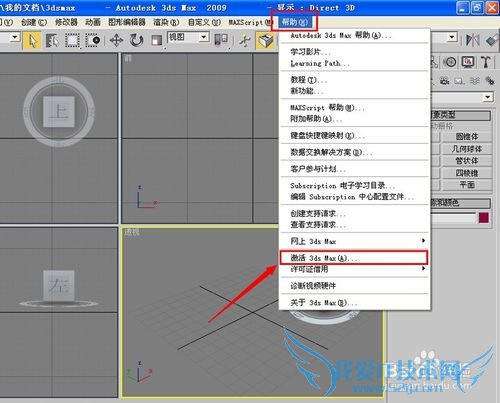
Task: Switch to the Utilities hammer panel icon
Action: click(x=486, y=62)
